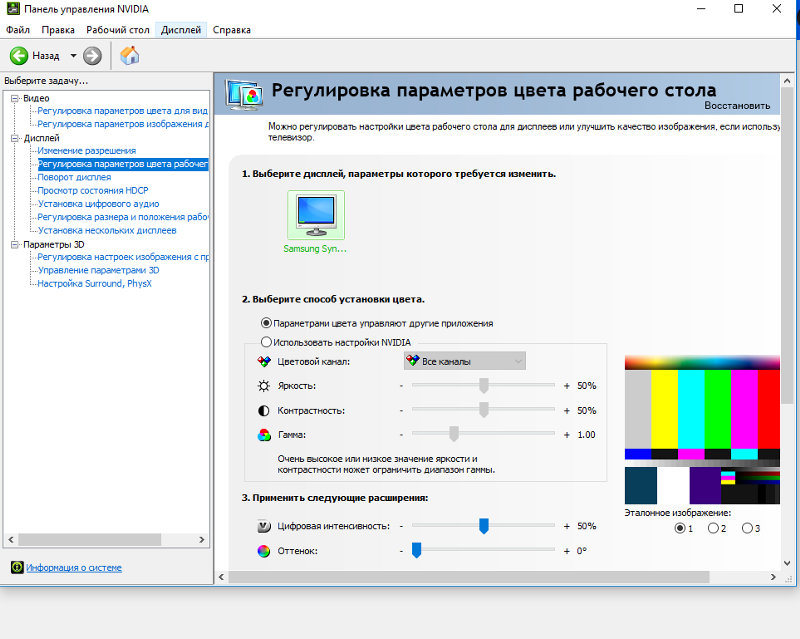The height and width of the screenshot is (639, 800).
Task: Click the 'Цифровая интенсивность' slider handle
Action: (484, 526)
